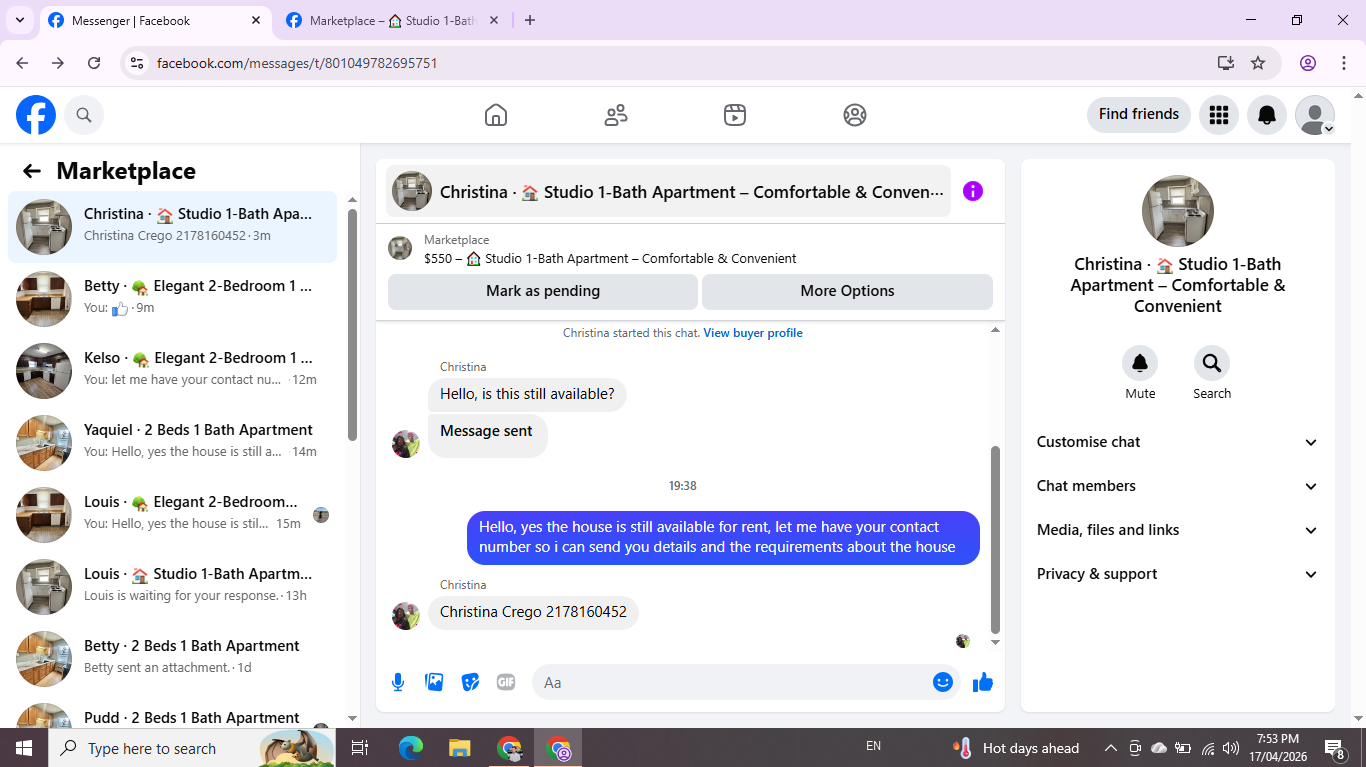Open the account profile avatar menu

click(1315, 115)
